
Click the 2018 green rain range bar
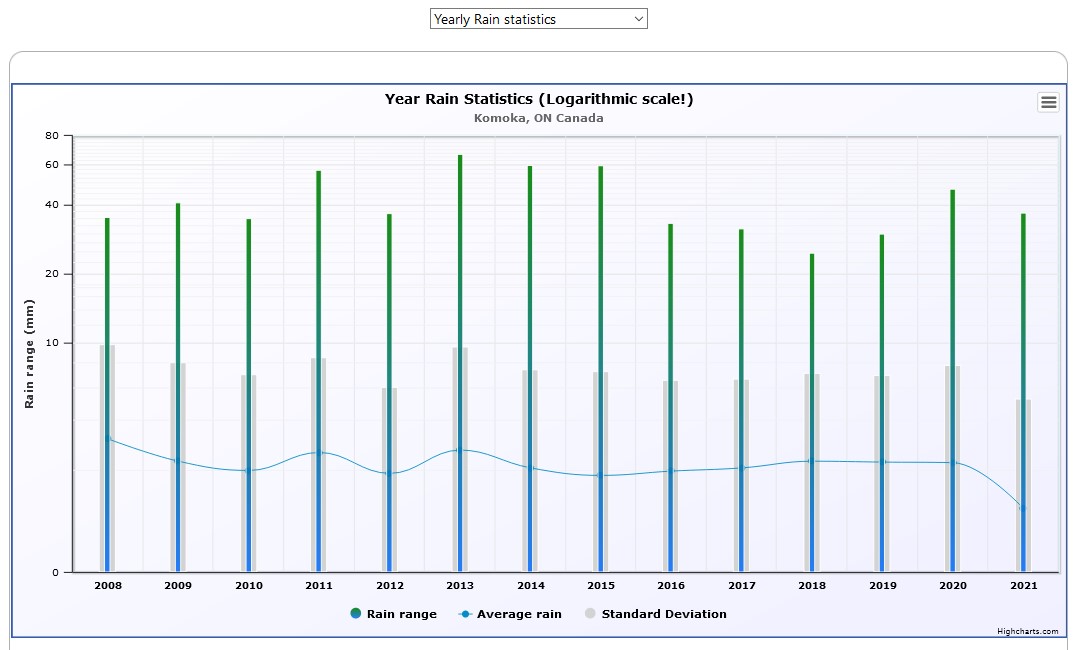tap(812, 300)
